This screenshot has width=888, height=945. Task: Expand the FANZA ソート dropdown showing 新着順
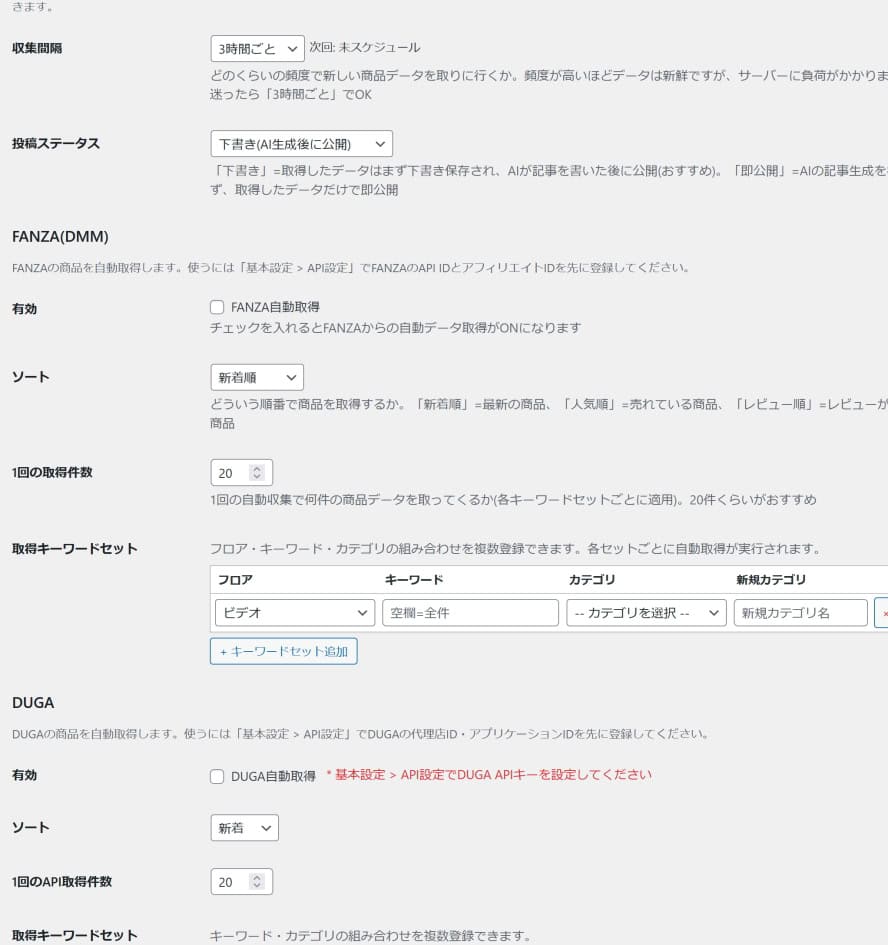point(257,377)
